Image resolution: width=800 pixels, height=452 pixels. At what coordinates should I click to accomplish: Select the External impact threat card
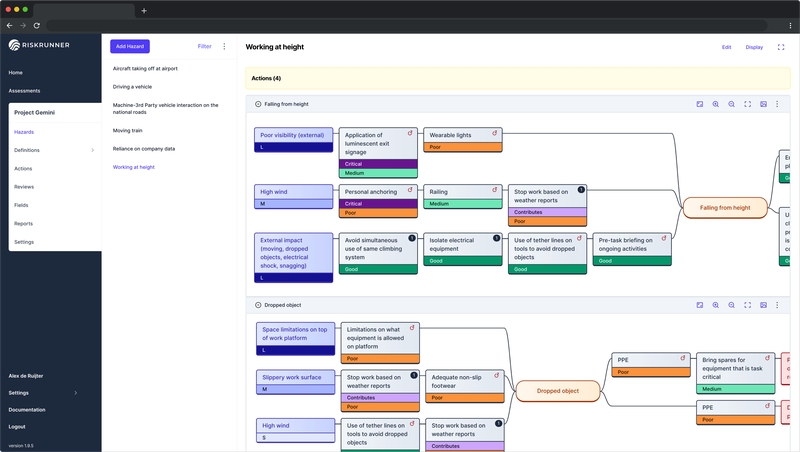pos(294,258)
